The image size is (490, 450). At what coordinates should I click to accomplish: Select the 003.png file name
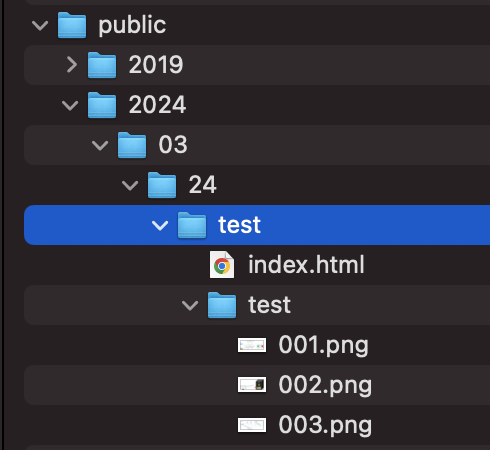(x=325, y=425)
